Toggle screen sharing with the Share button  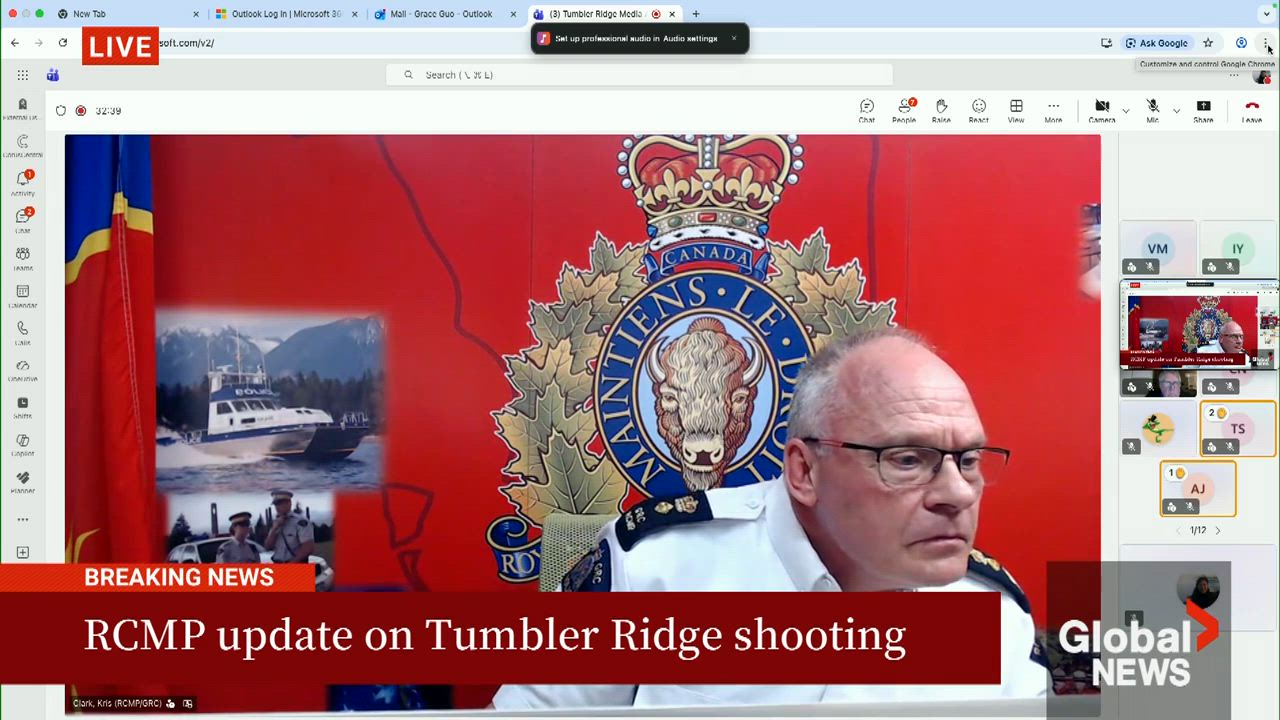(x=1203, y=110)
